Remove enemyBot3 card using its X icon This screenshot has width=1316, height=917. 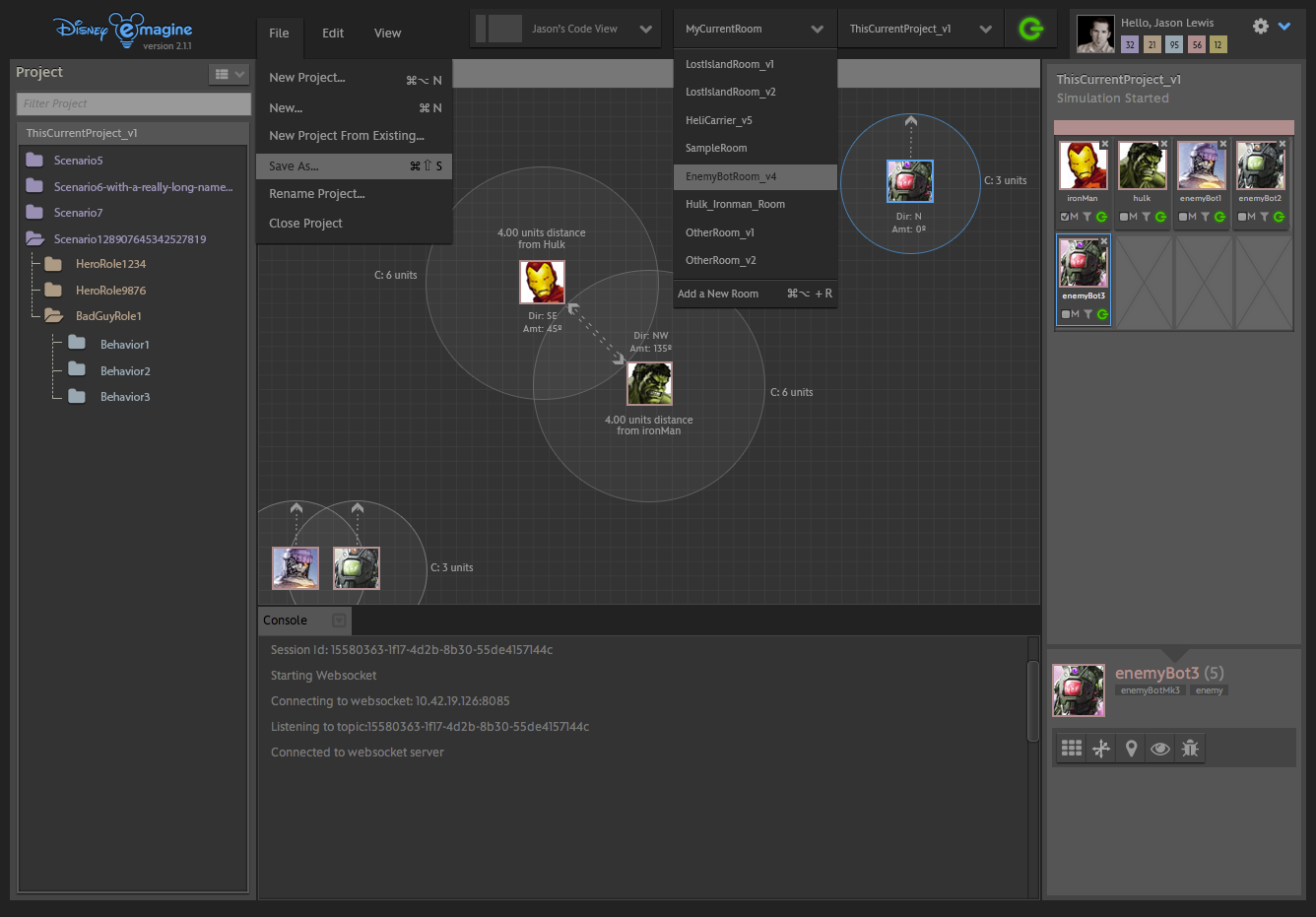click(x=1105, y=241)
